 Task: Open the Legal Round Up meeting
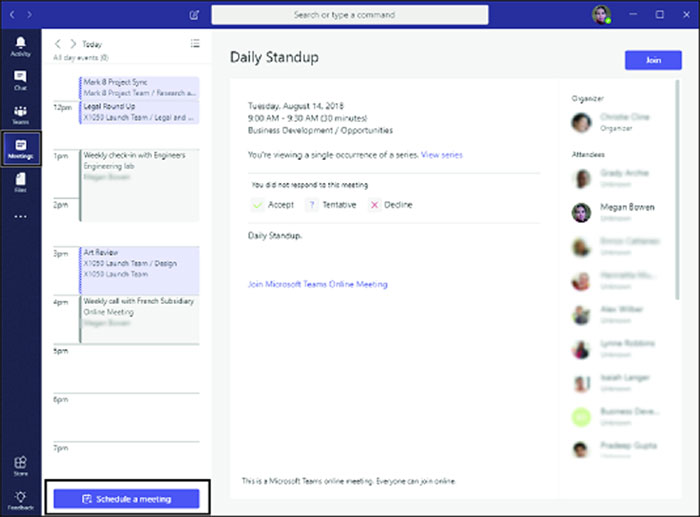point(139,112)
